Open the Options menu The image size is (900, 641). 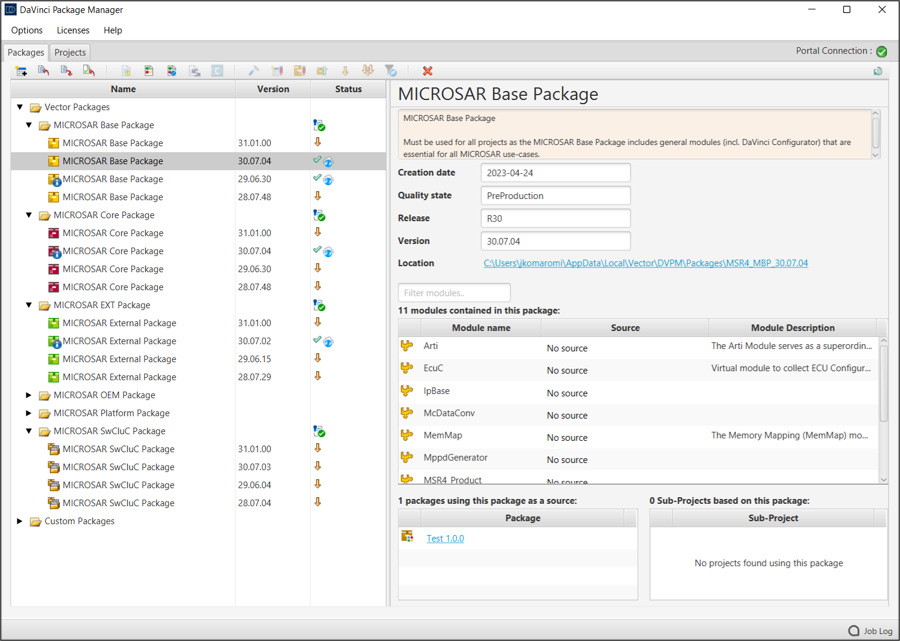point(27,30)
